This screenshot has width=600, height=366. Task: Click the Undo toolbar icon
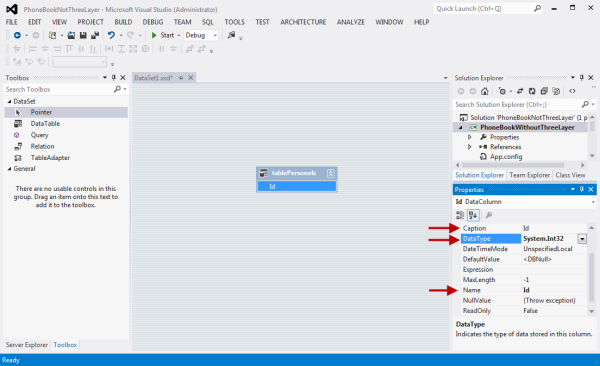coord(111,35)
